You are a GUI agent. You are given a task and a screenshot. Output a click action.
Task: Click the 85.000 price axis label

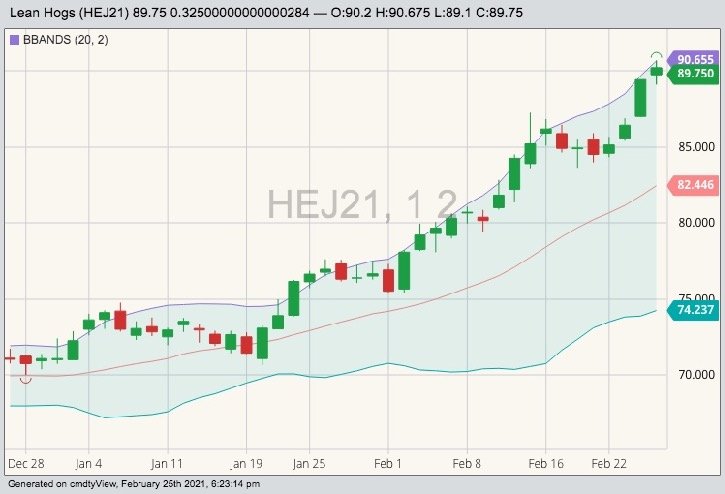pyautogui.click(x=696, y=147)
